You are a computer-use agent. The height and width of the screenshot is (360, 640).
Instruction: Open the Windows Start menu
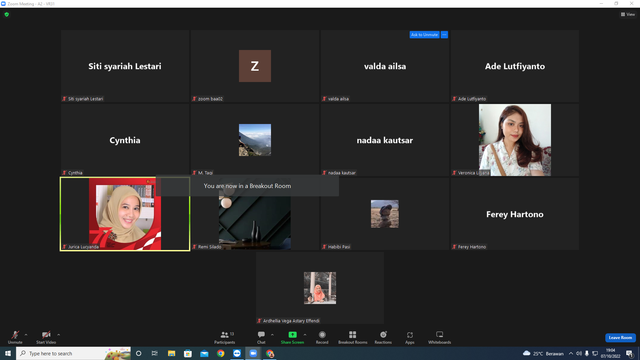(8, 353)
